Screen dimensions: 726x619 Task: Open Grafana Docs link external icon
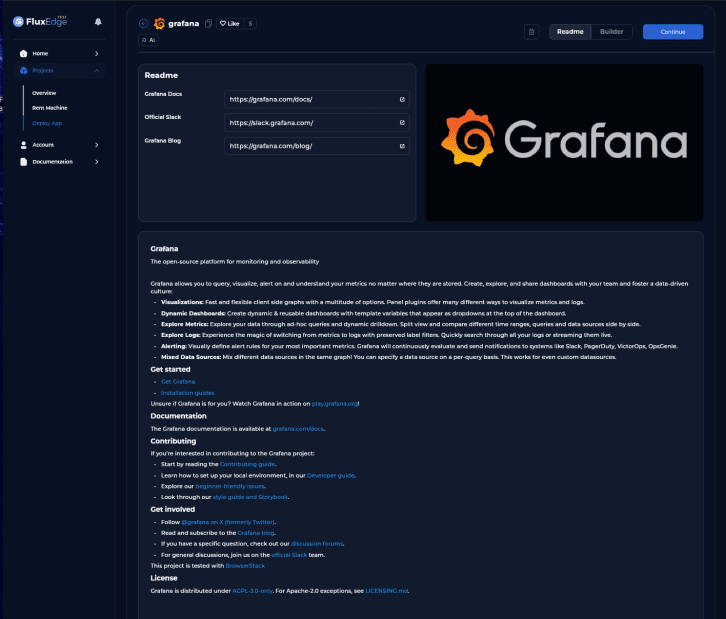[402, 100]
